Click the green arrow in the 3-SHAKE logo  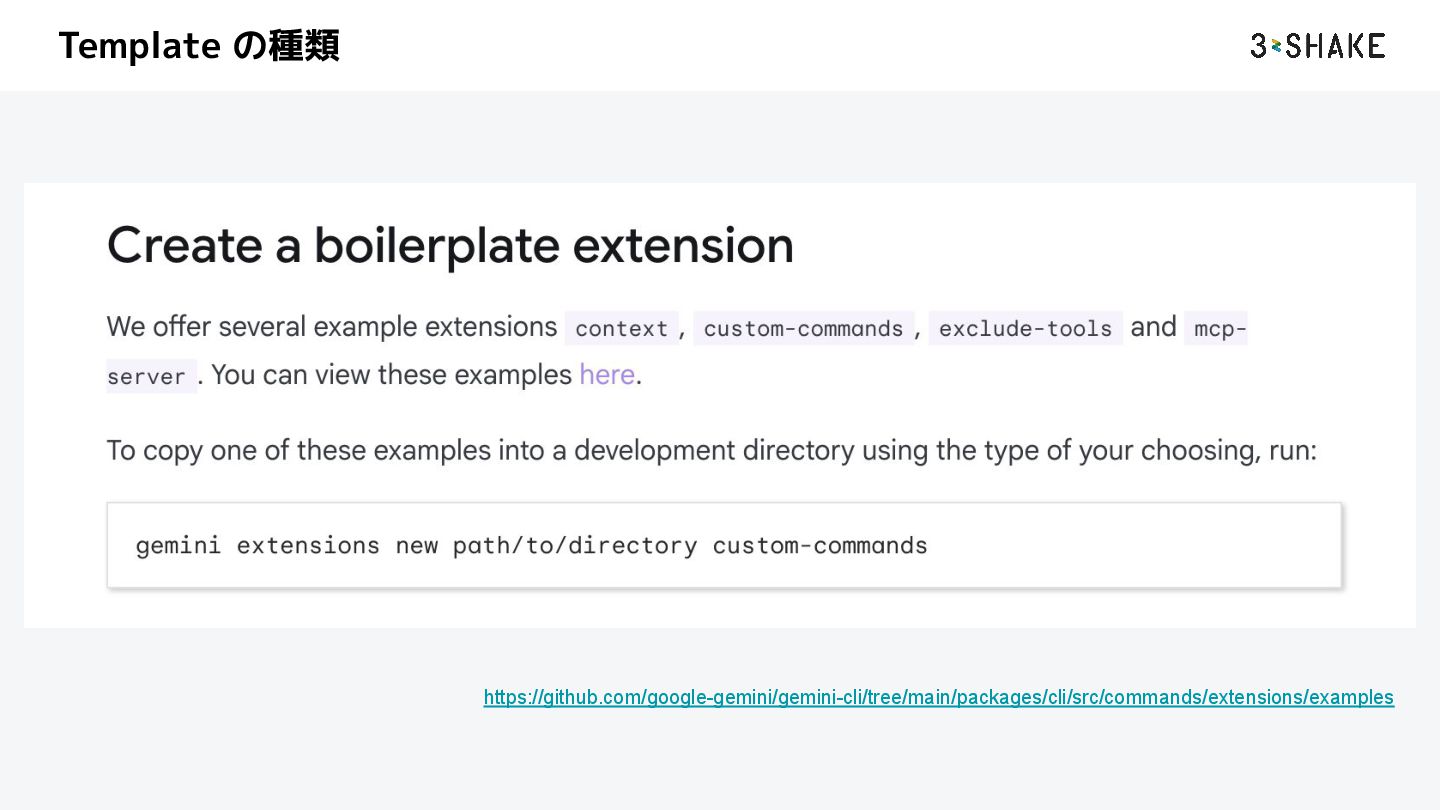pos(1276,46)
